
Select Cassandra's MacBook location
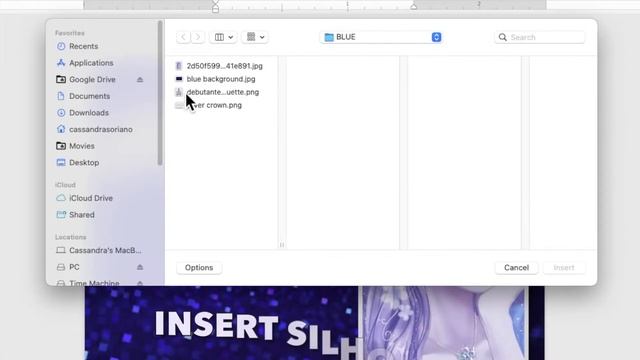pyautogui.click(x=105, y=251)
